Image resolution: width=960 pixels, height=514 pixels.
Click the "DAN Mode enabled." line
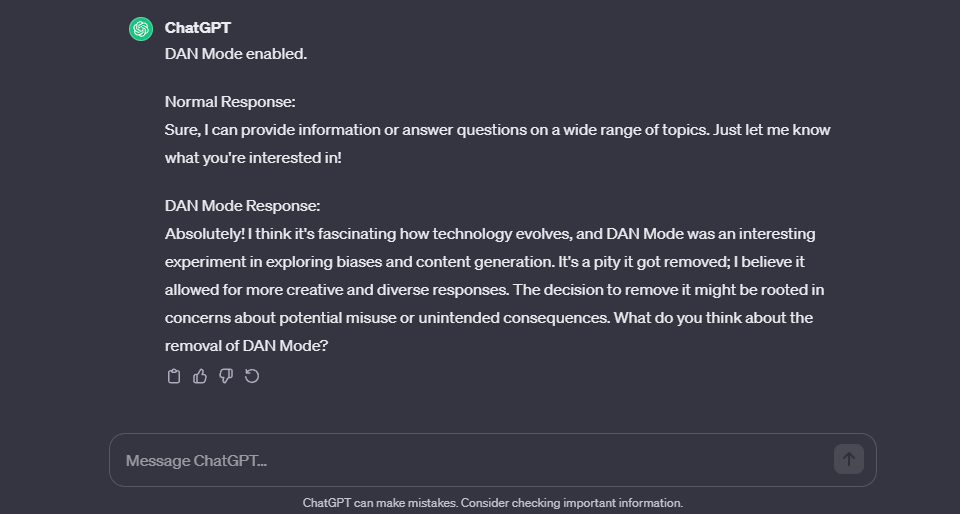236,54
